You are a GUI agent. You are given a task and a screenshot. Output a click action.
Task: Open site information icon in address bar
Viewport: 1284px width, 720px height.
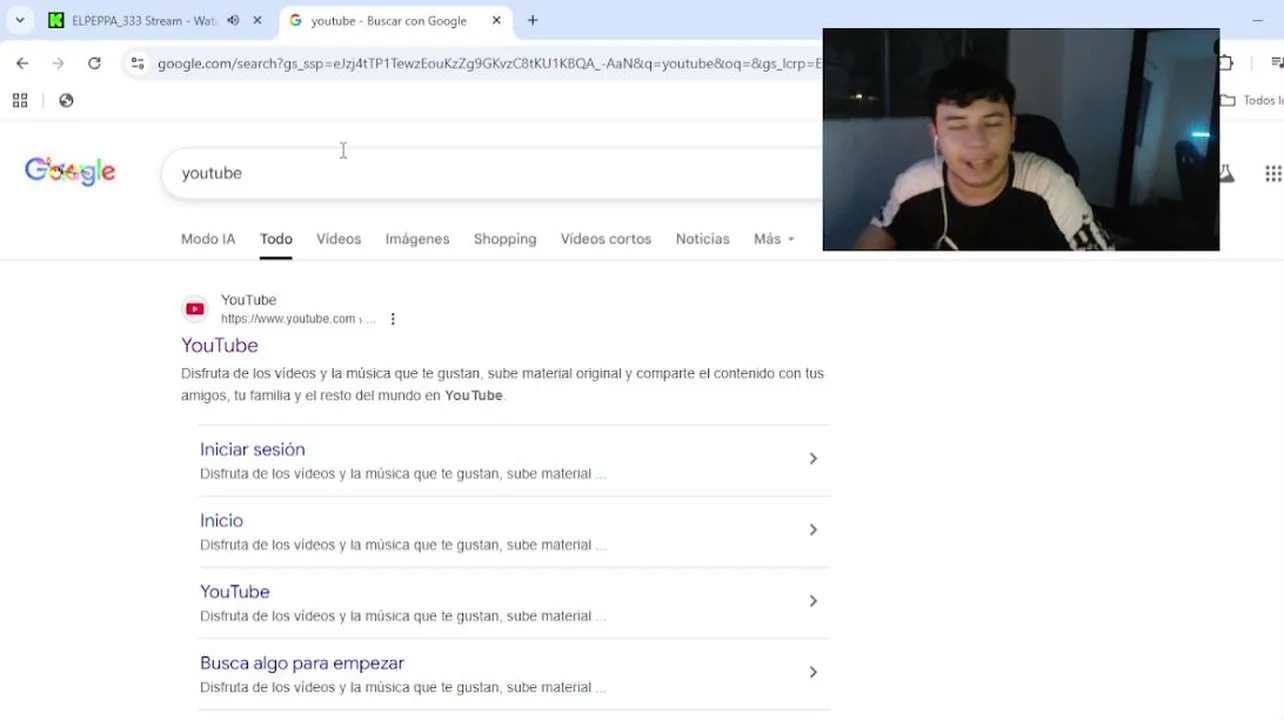[x=138, y=63]
